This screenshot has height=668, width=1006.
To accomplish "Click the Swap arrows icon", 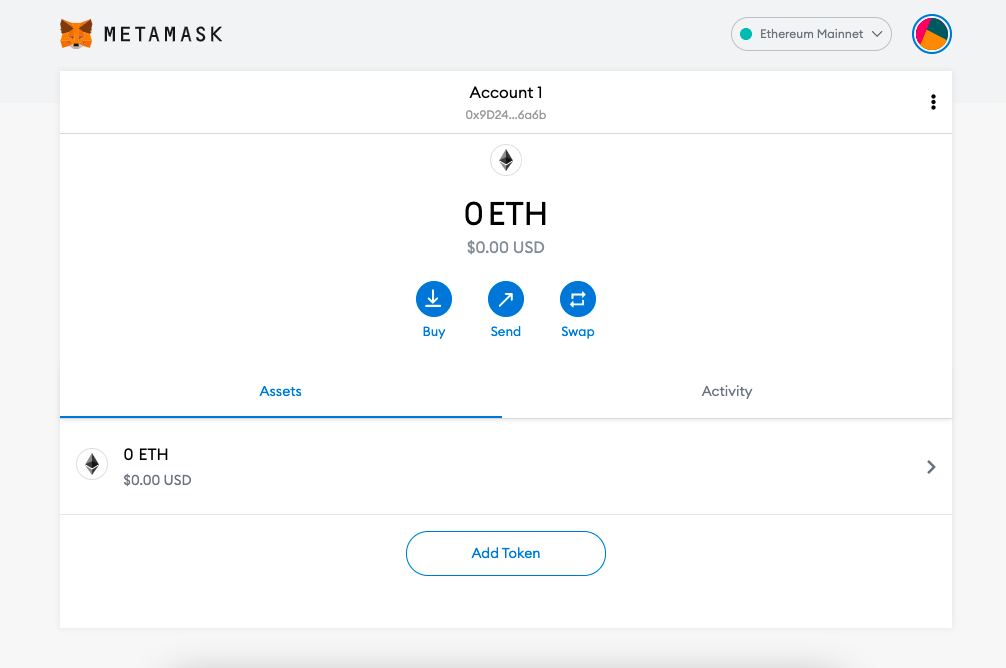I will tap(577, 299).
